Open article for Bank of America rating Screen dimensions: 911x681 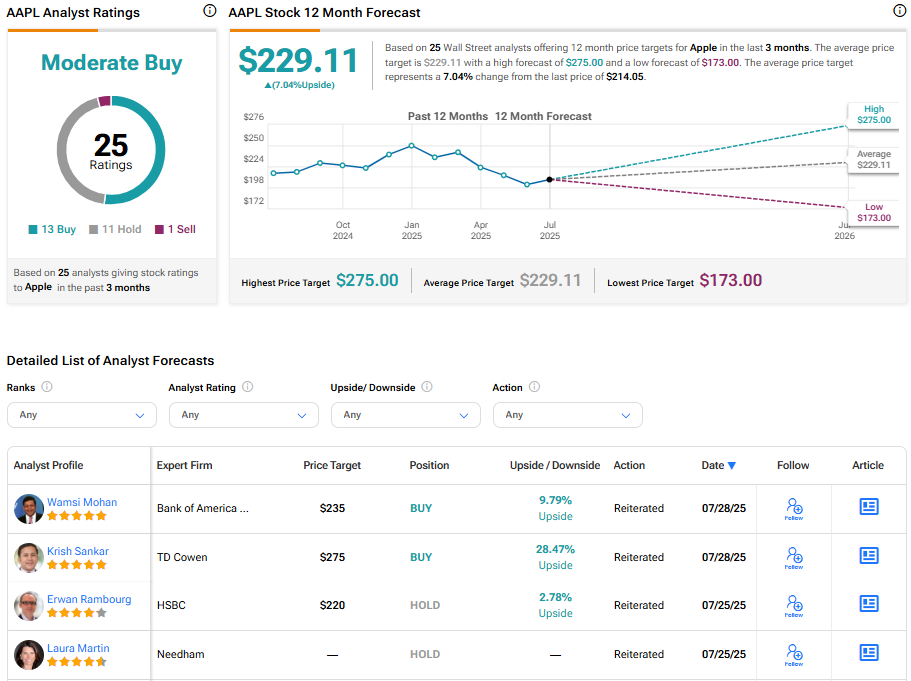coord(868,507)
